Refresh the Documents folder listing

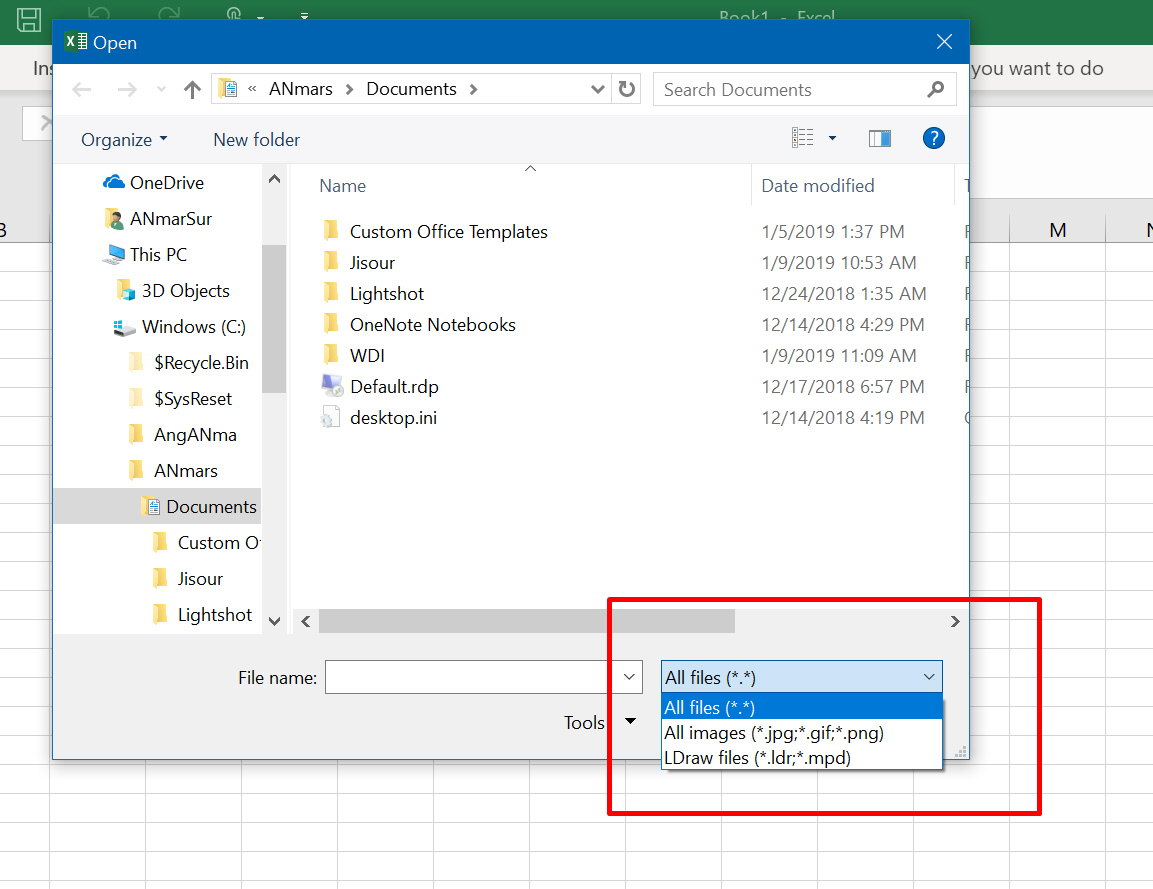[627, 89]
